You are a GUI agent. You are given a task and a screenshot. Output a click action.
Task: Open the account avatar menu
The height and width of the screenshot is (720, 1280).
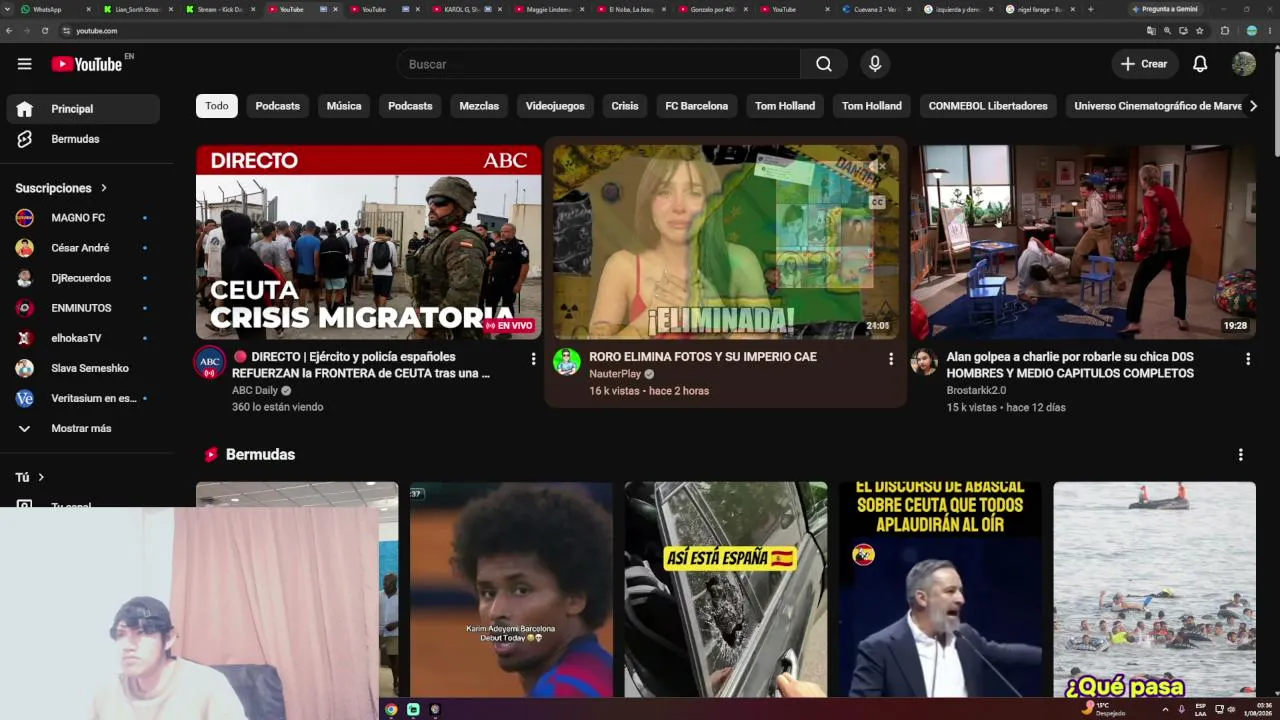(x=1244, y=64)
